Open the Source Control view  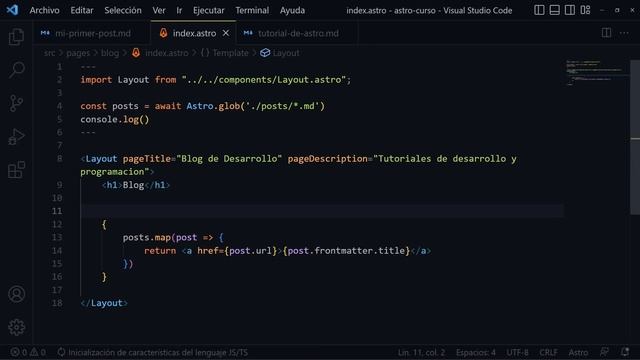tap(16, 103)
